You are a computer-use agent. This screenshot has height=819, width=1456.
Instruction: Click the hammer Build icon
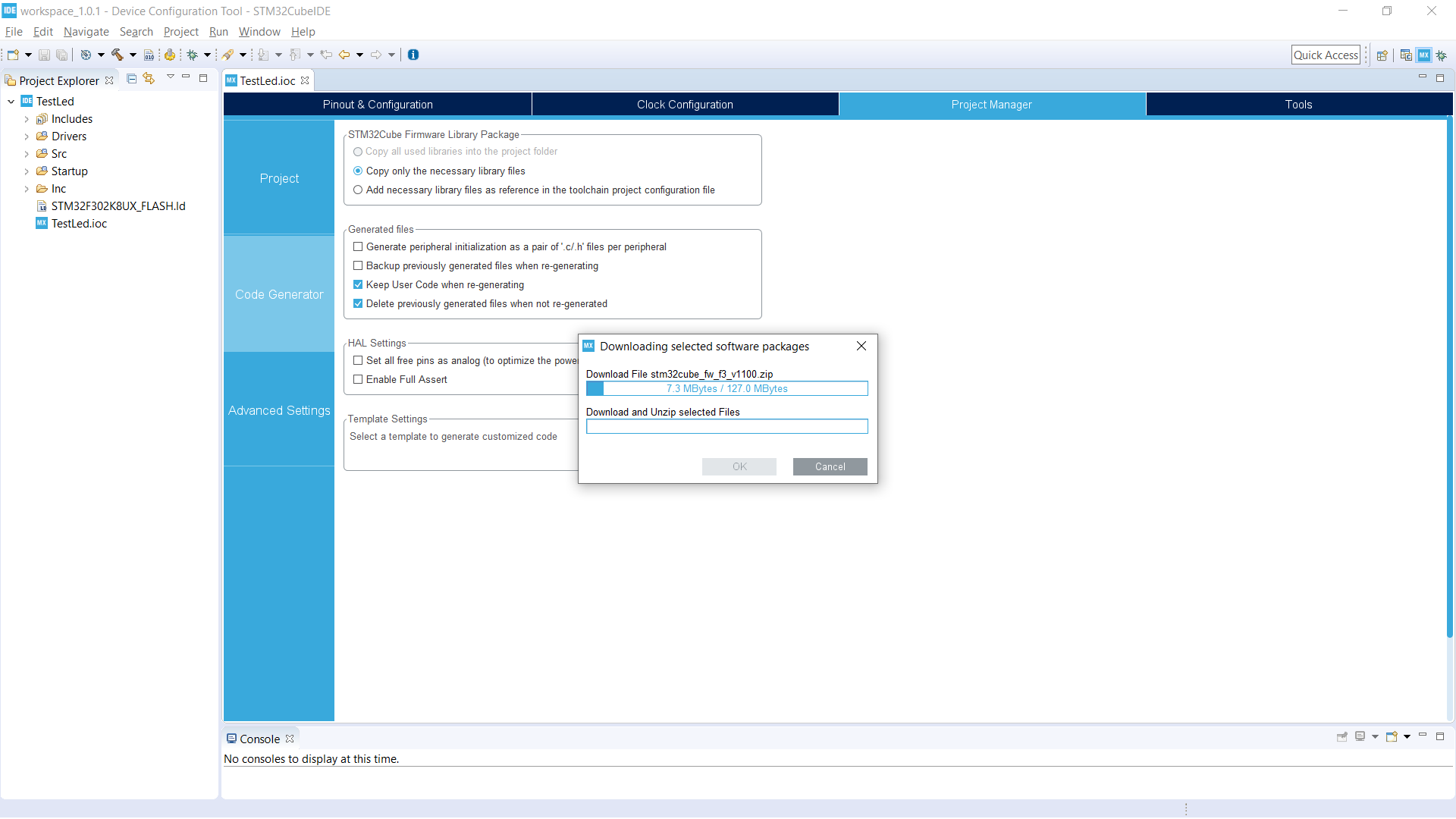click(117, 55)
